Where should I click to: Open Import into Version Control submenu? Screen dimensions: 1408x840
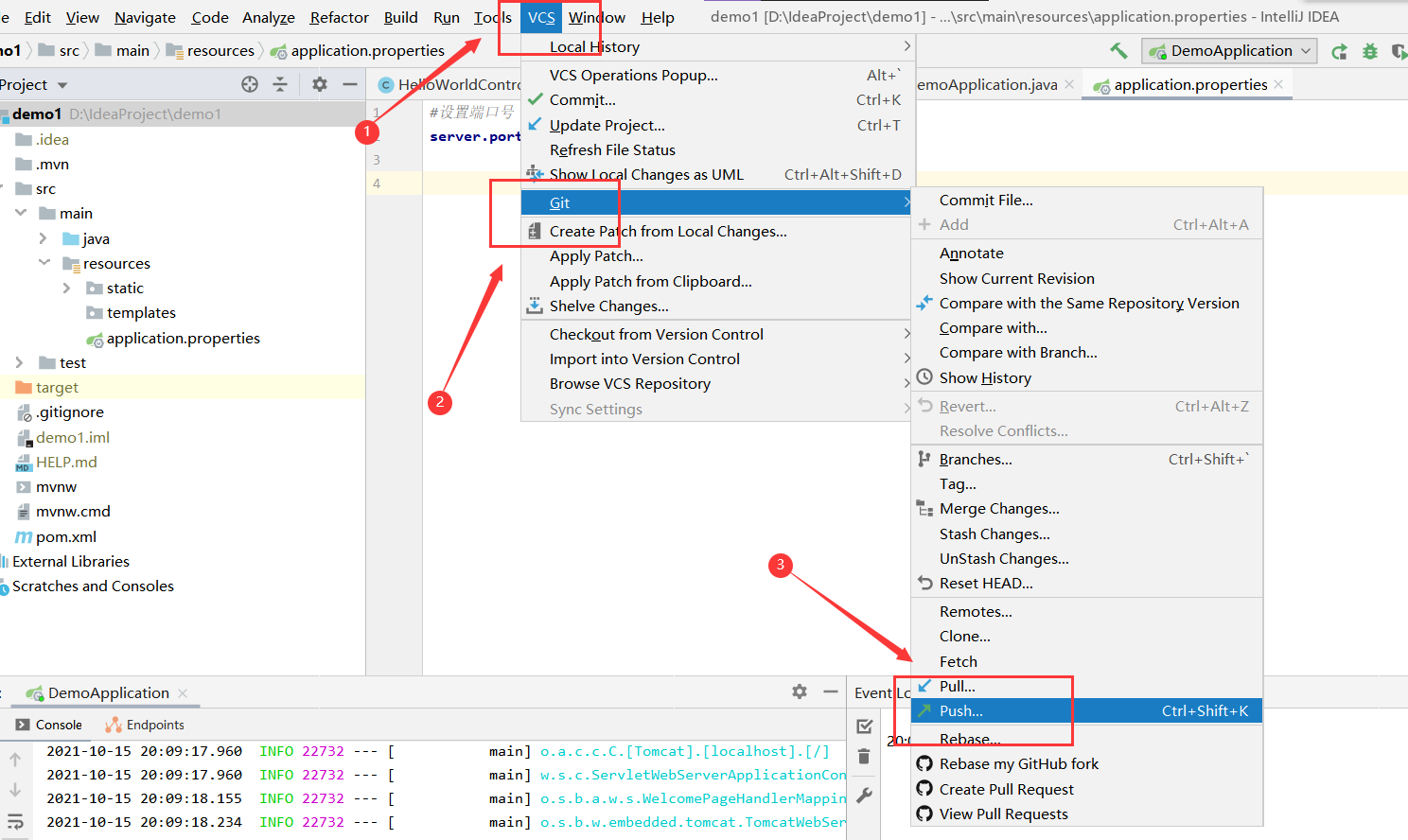click(718, 359)
